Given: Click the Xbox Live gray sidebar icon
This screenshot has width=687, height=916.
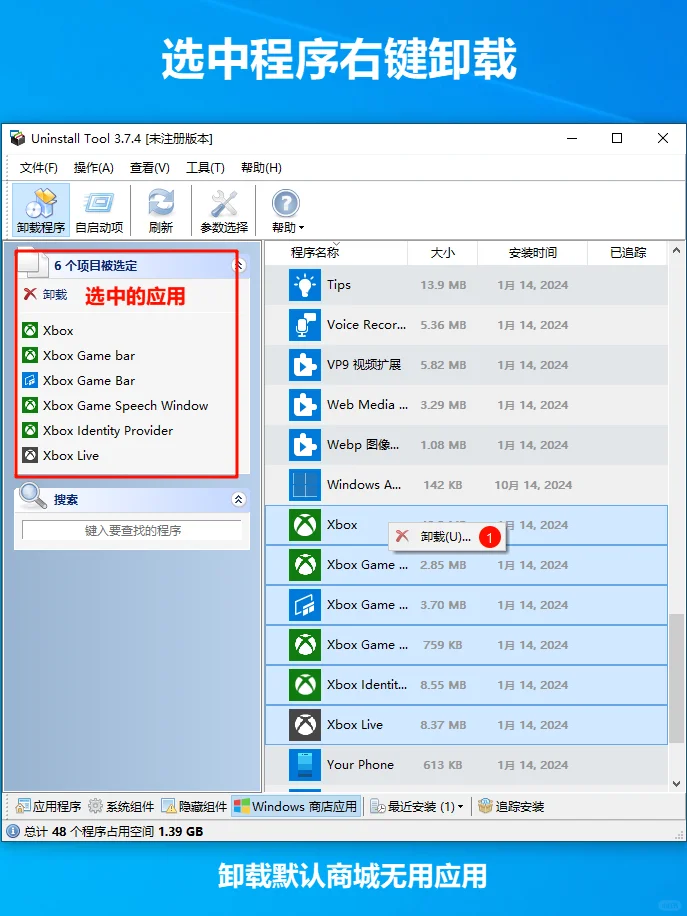Looking at the screenshot, I should click(30, 455).
